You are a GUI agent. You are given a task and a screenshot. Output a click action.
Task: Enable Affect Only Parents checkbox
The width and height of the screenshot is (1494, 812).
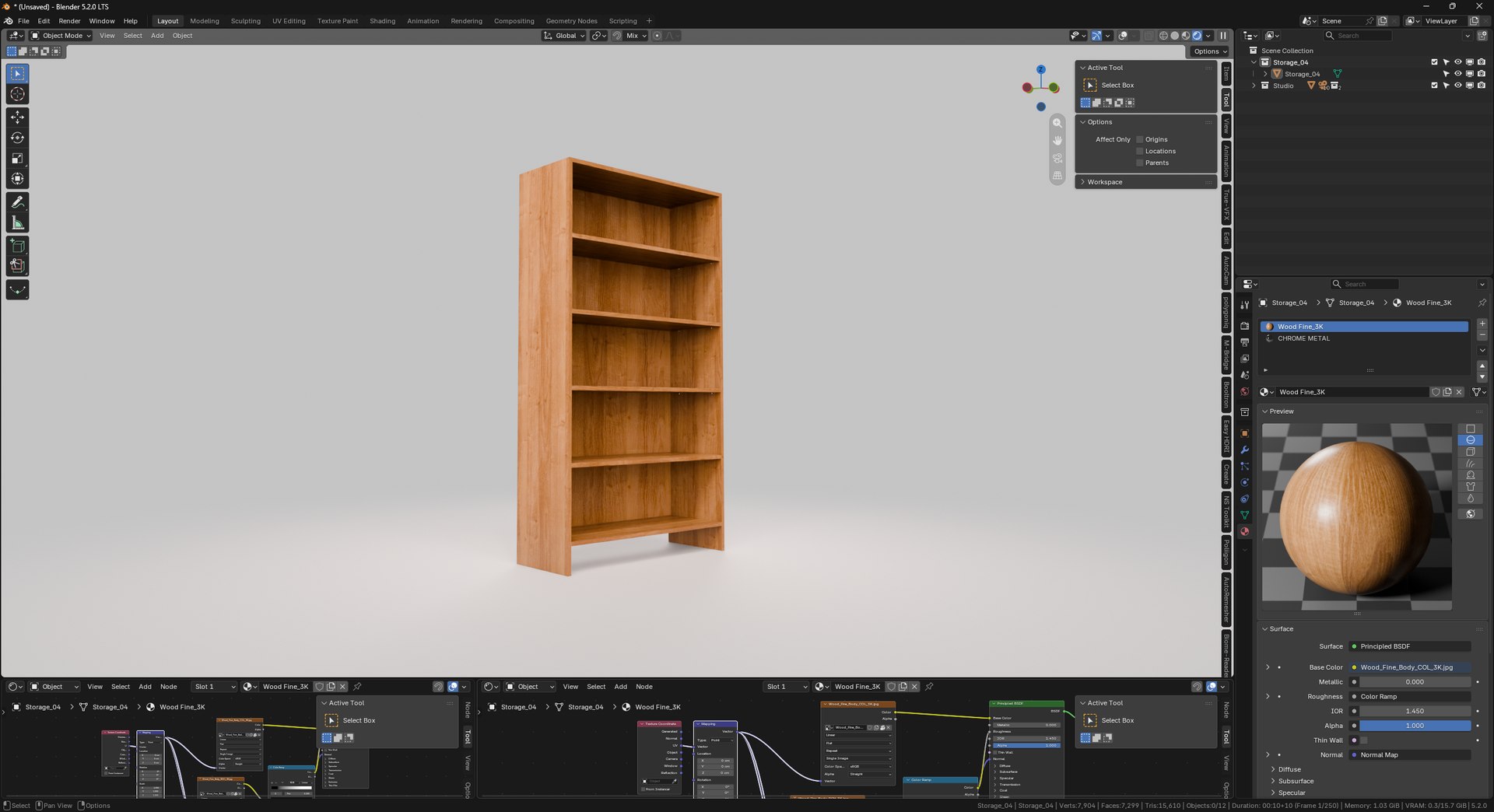[x=1140, y=163]
